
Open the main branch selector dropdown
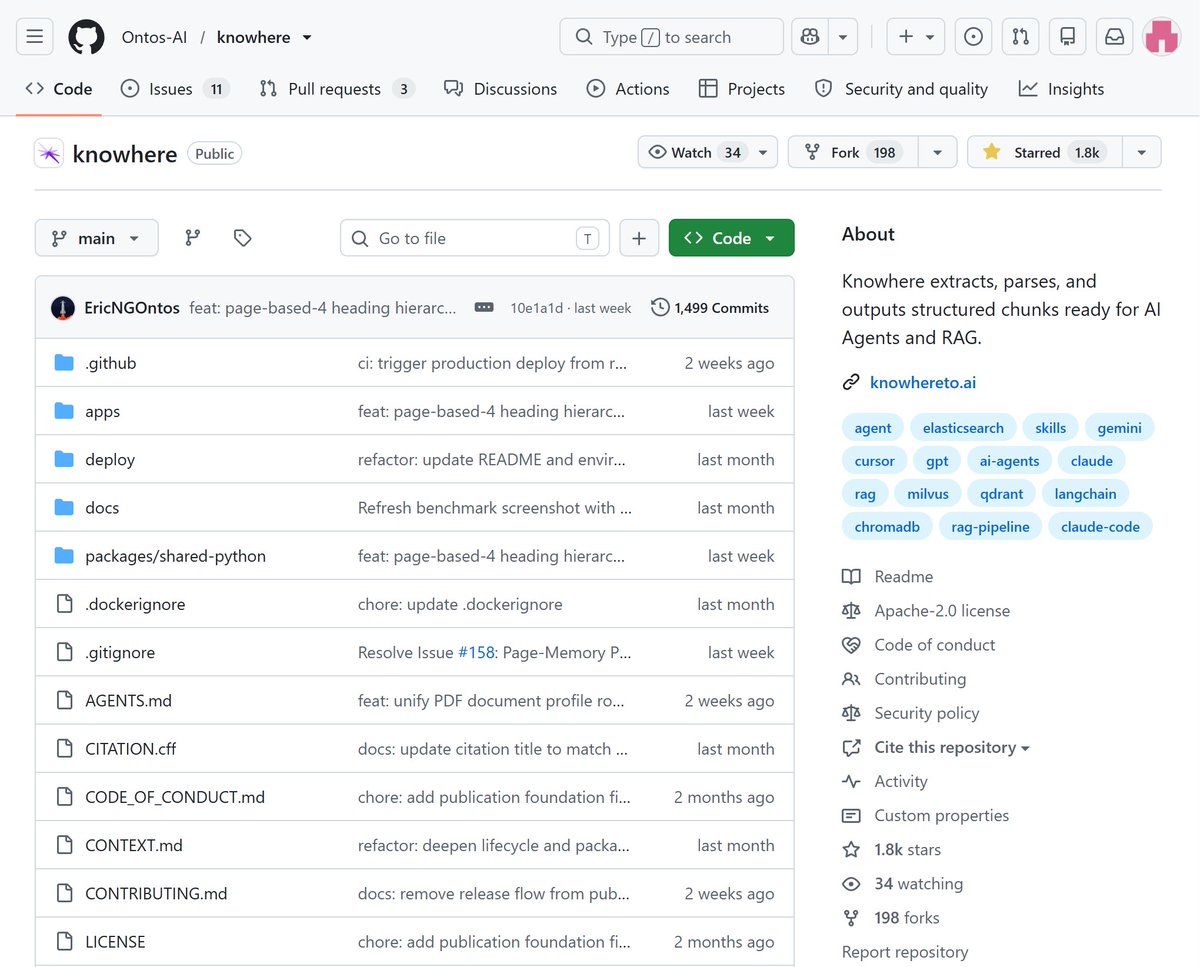[97, 238]
